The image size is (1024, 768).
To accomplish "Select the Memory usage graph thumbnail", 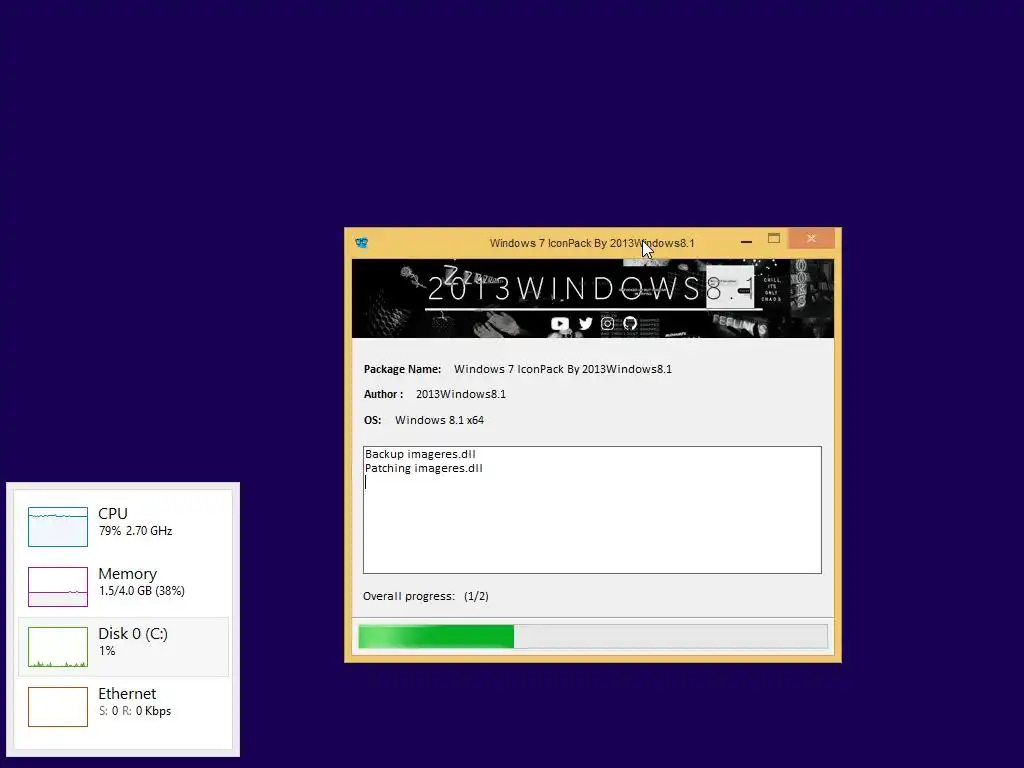I will tap(58, 586).
